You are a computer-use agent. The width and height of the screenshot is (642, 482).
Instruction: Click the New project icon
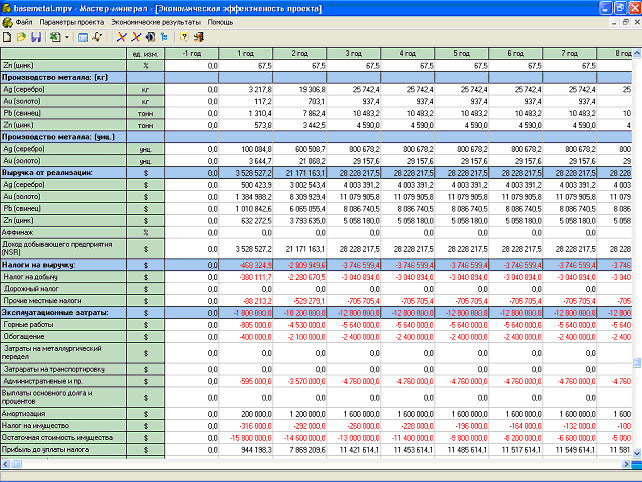(8, 37)
